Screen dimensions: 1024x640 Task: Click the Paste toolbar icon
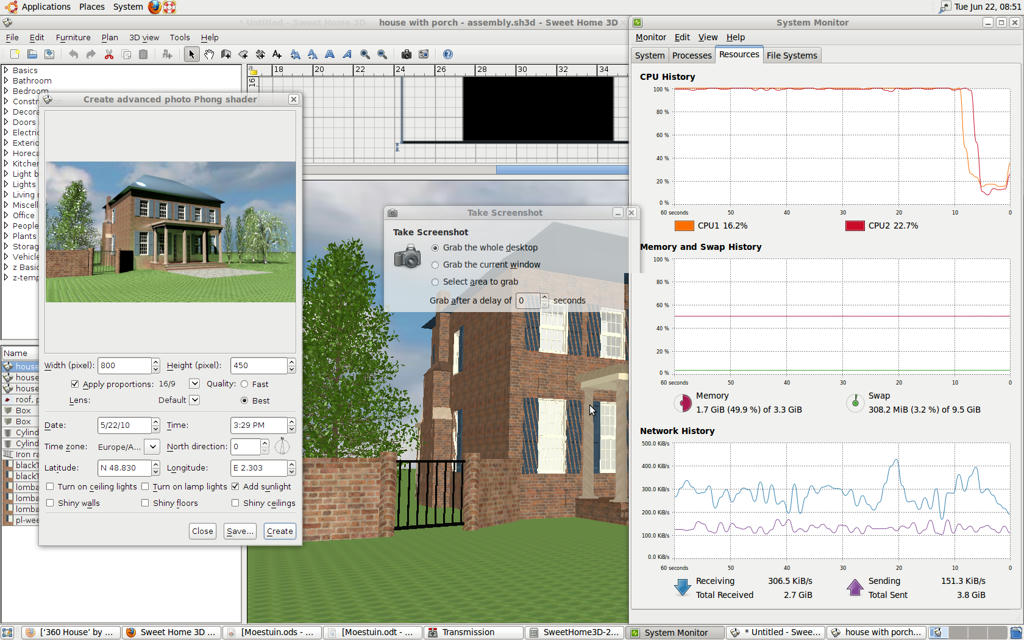click(x=144, y=54)
